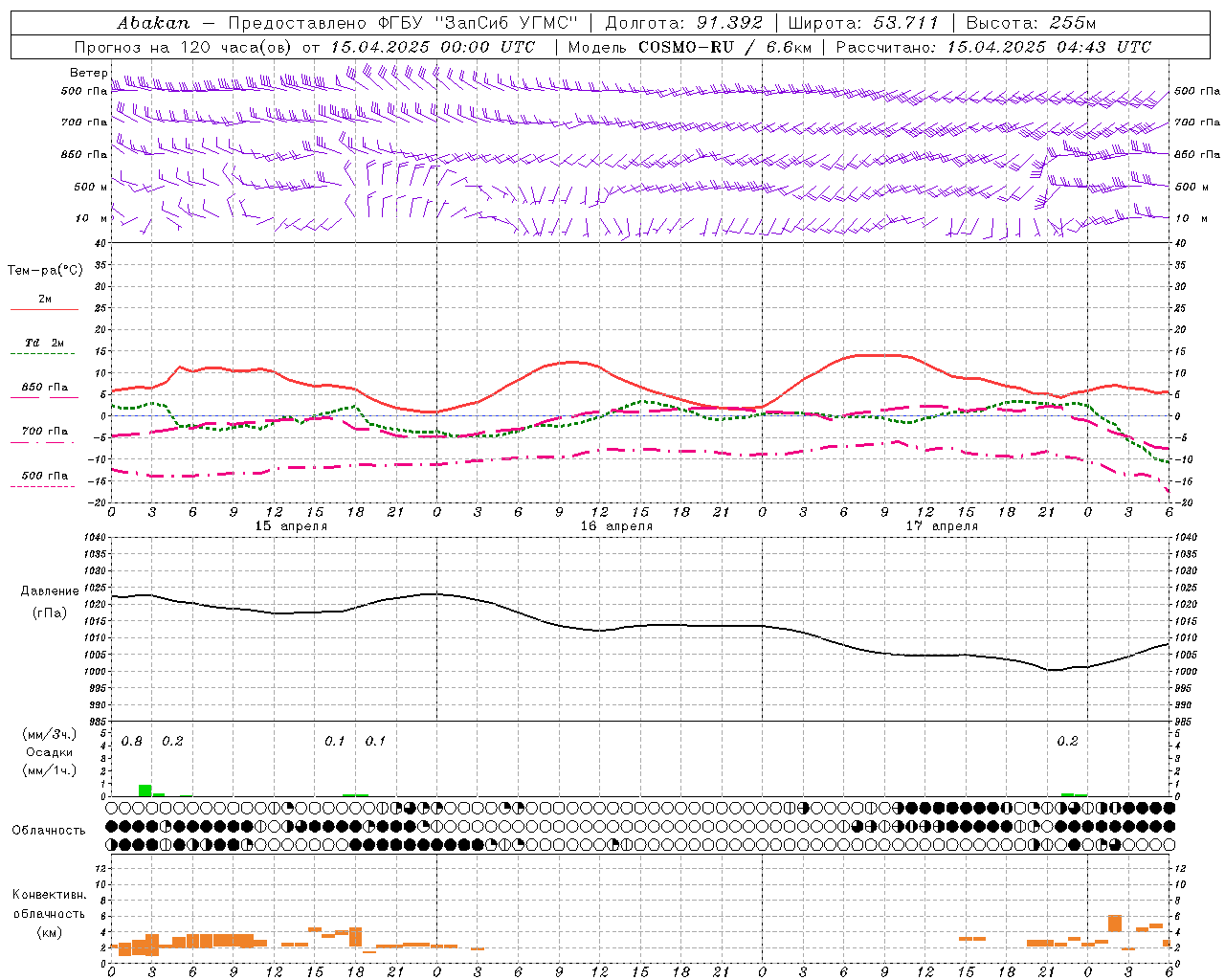Click the "700 гПа" temperature legend entry

(45, 431)
